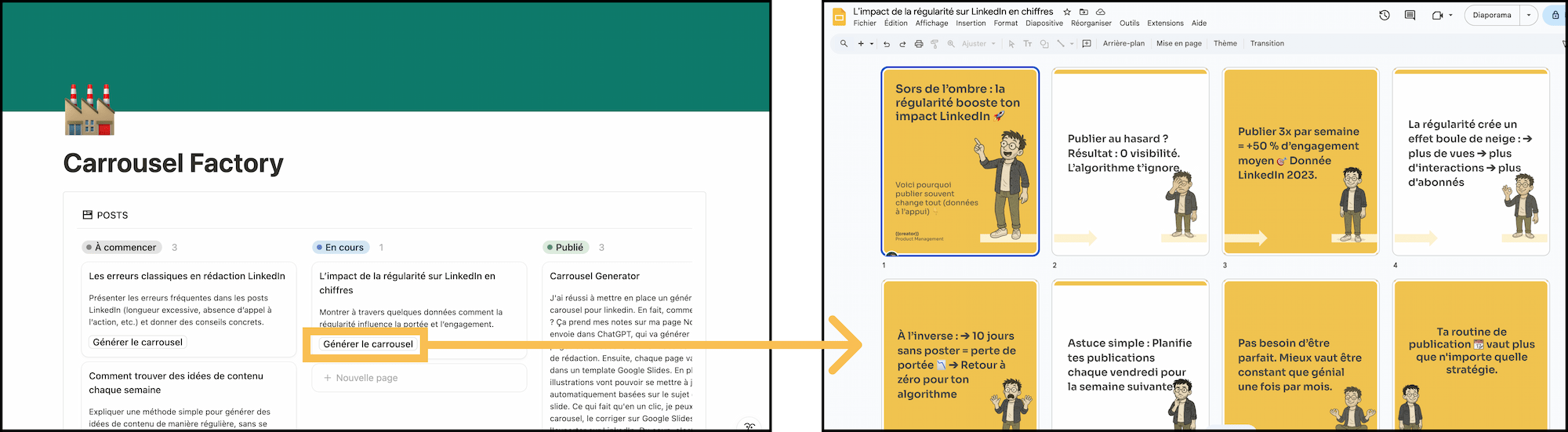The height and width of the screenshot is (432, 1568).
Task: Click the undo arrow in toolbar
Action: (x=887, y=44)
